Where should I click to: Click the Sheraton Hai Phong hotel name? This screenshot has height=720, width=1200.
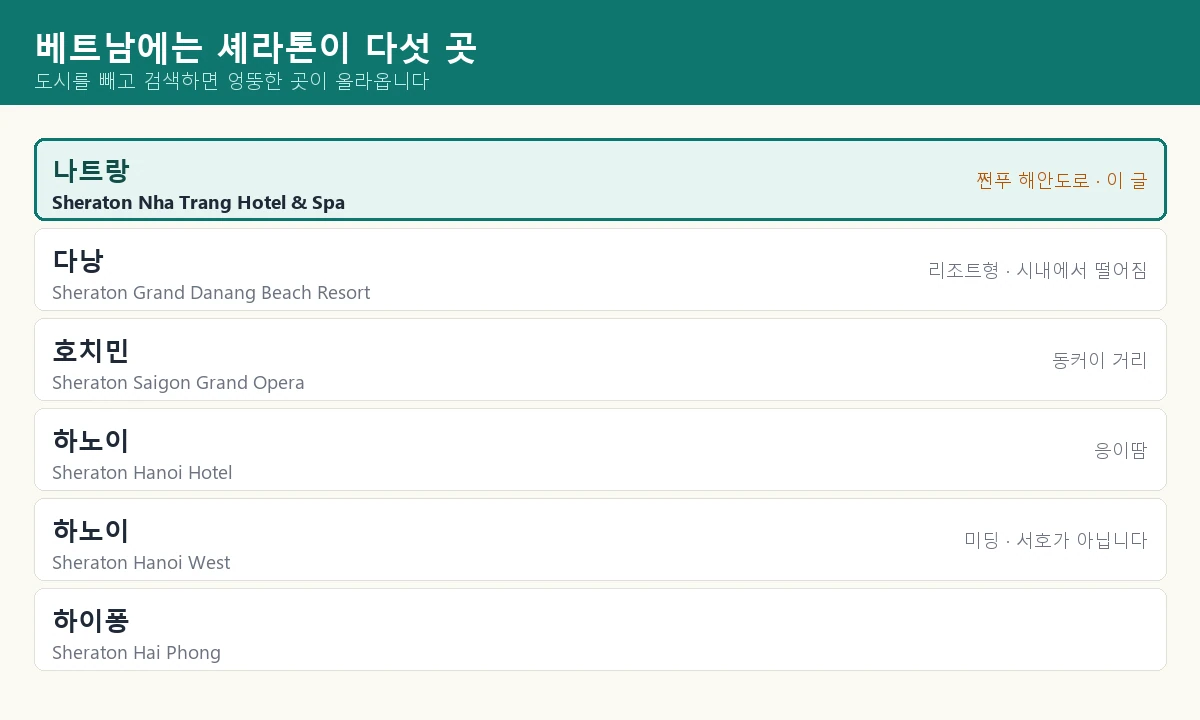click(x=136, y=653)
